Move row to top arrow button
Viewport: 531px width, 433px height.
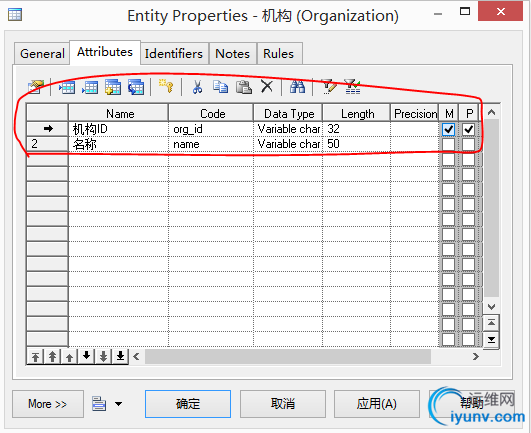tap(36, 356)
